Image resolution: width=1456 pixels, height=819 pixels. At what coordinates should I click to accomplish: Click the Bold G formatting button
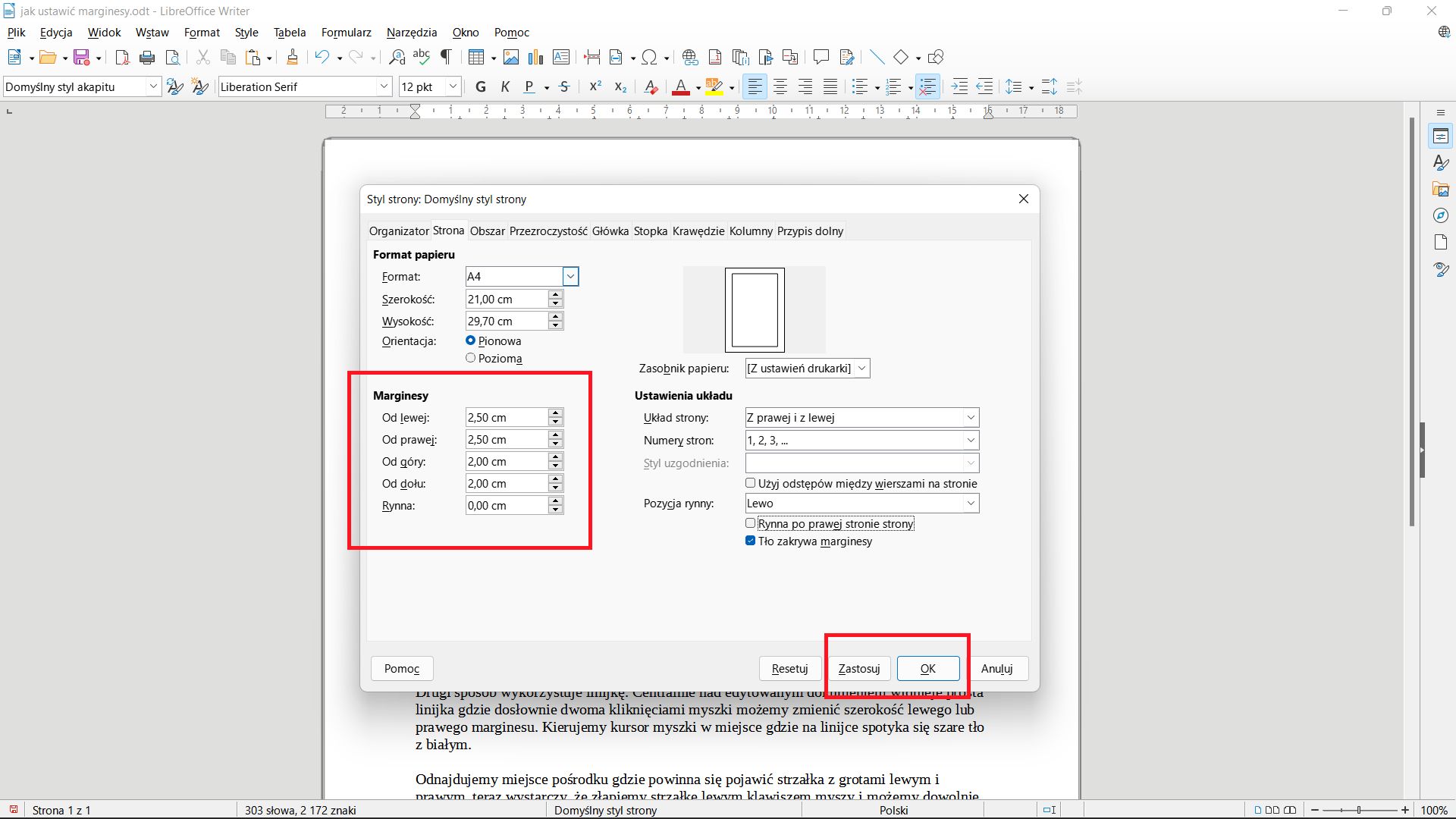(480, 87)
